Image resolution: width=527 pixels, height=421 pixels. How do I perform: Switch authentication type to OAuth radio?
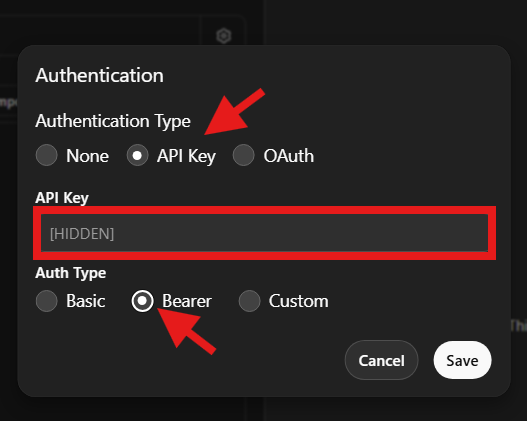click(x=244, y=155)
